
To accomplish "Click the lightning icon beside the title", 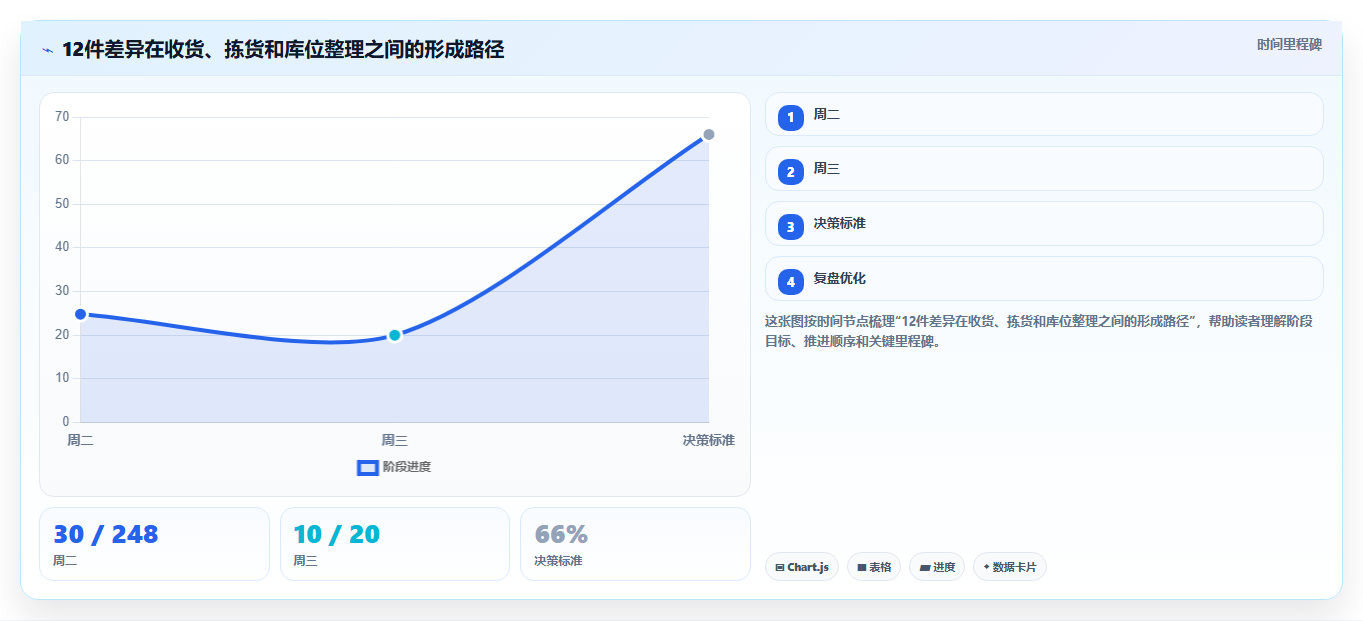I will (47, 50).
